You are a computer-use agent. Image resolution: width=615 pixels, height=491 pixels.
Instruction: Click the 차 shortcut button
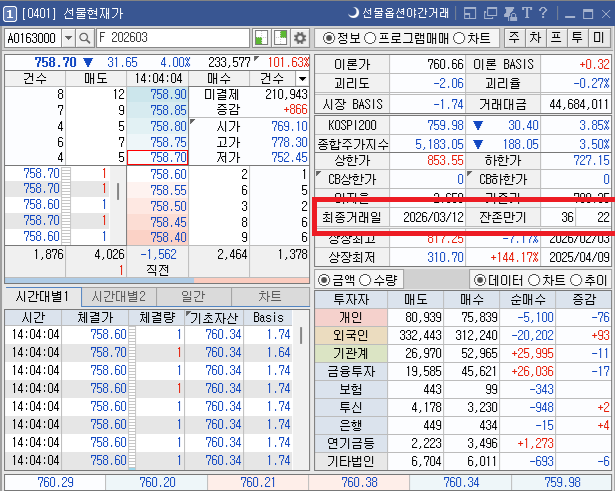click(535, 38)
